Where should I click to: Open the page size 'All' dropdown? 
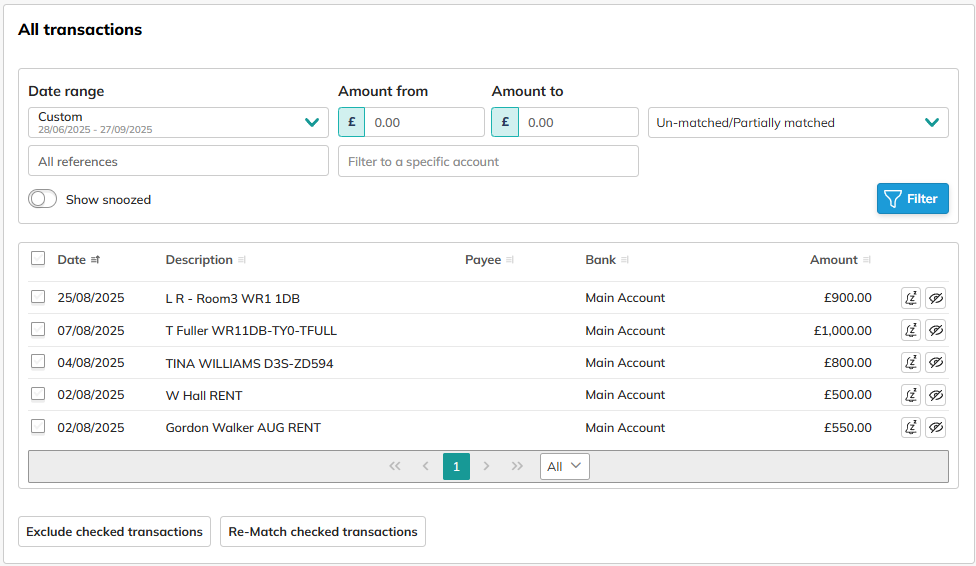(x=564, y=466)
